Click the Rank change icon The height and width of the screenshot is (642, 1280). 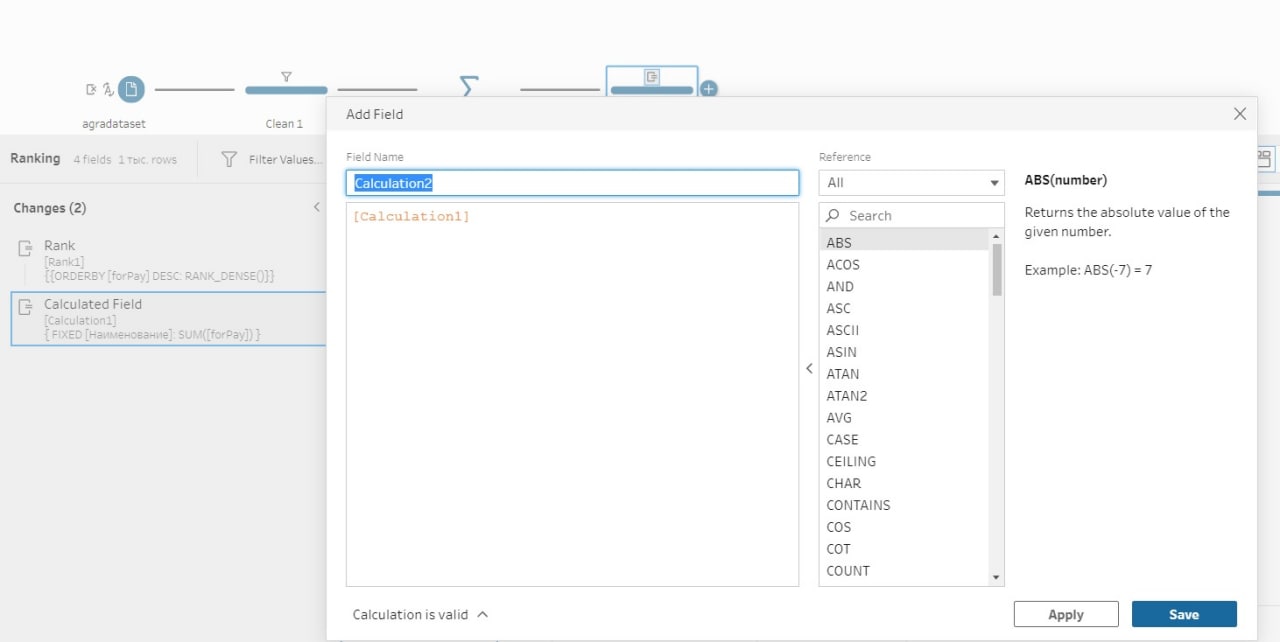point(26,248)
